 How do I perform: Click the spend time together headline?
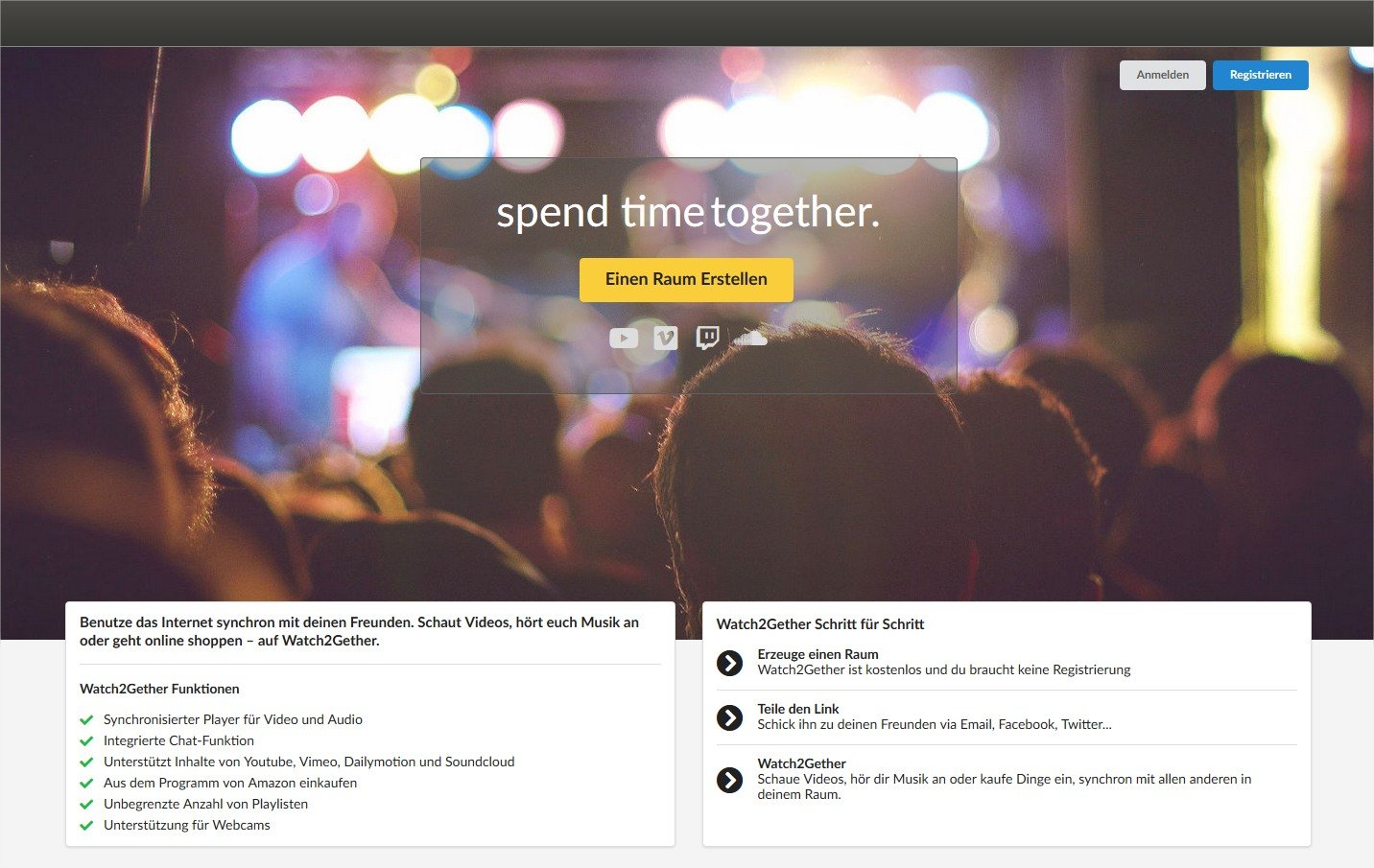pyautogui.click(x=688, y=212)
